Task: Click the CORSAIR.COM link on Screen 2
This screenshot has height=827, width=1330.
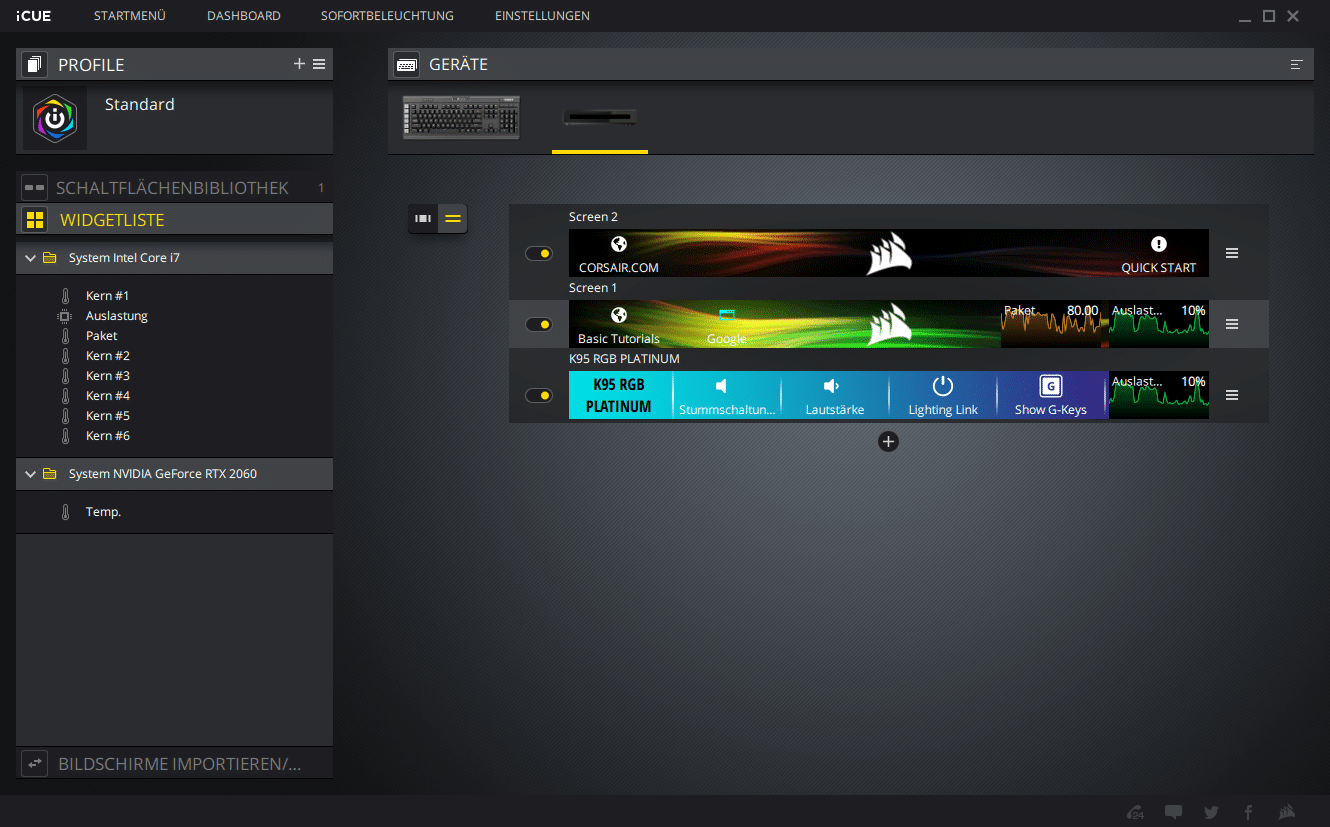Action: click(619, 254)
